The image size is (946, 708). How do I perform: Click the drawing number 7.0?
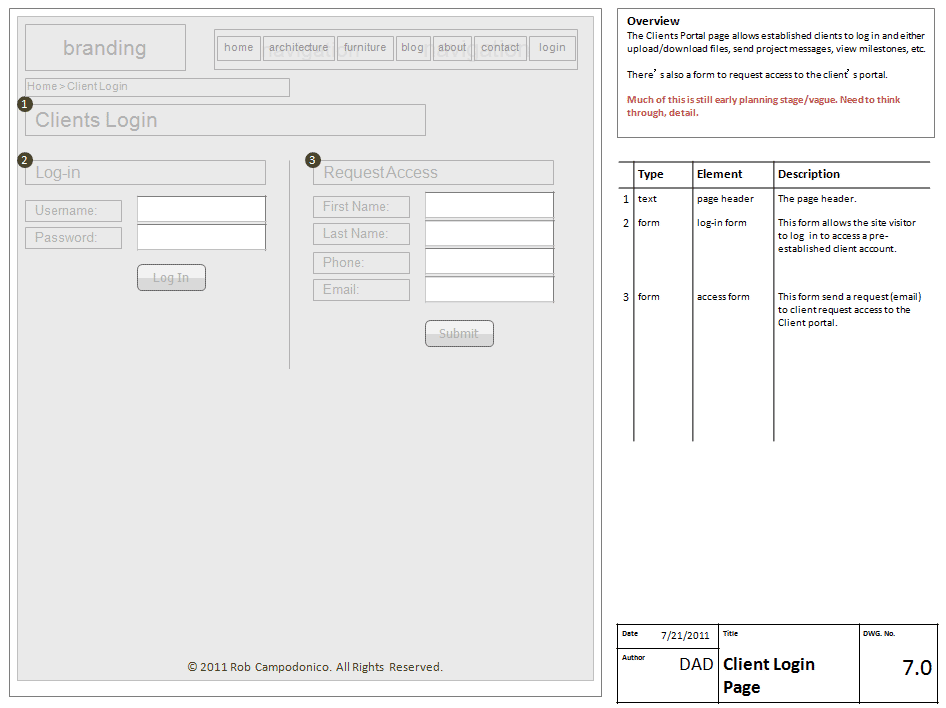point(917,668)
